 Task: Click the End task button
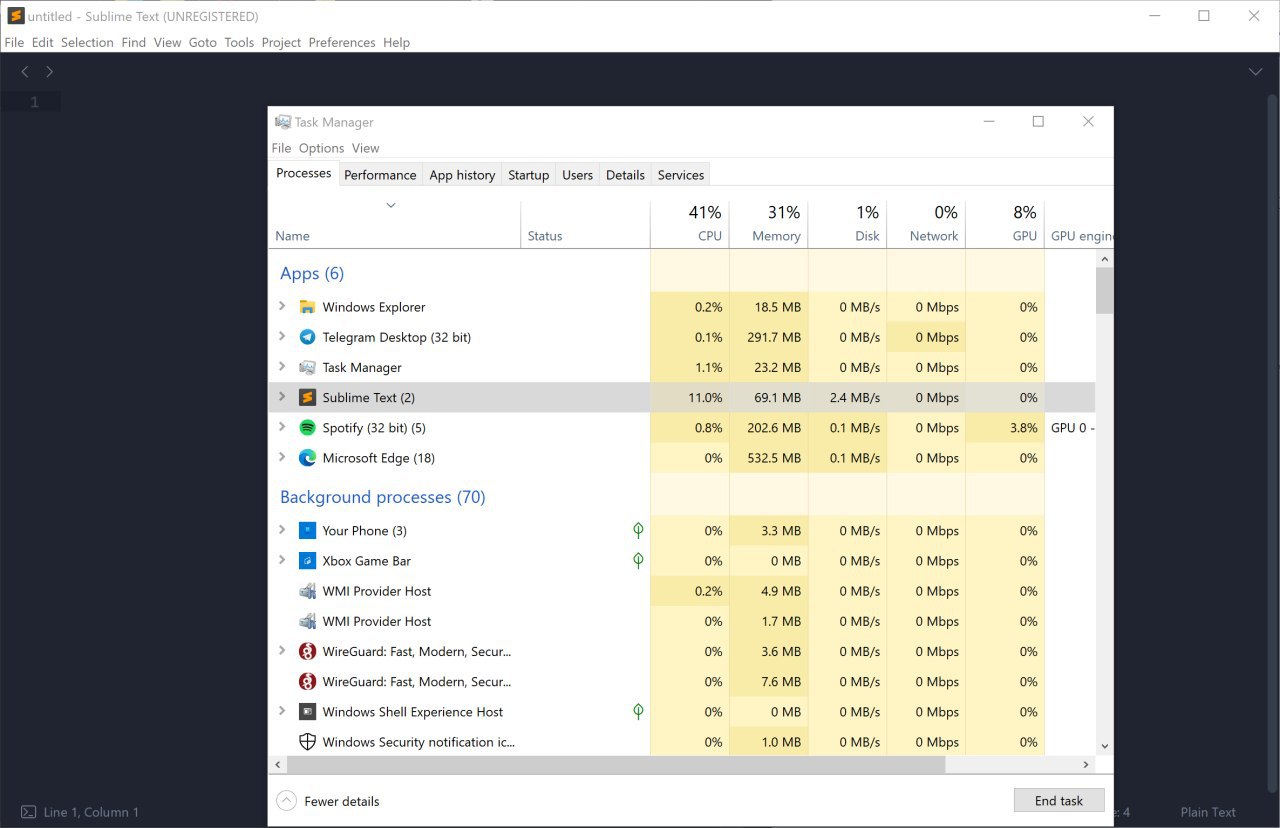pyautogui.click(x=1059, y=801)
